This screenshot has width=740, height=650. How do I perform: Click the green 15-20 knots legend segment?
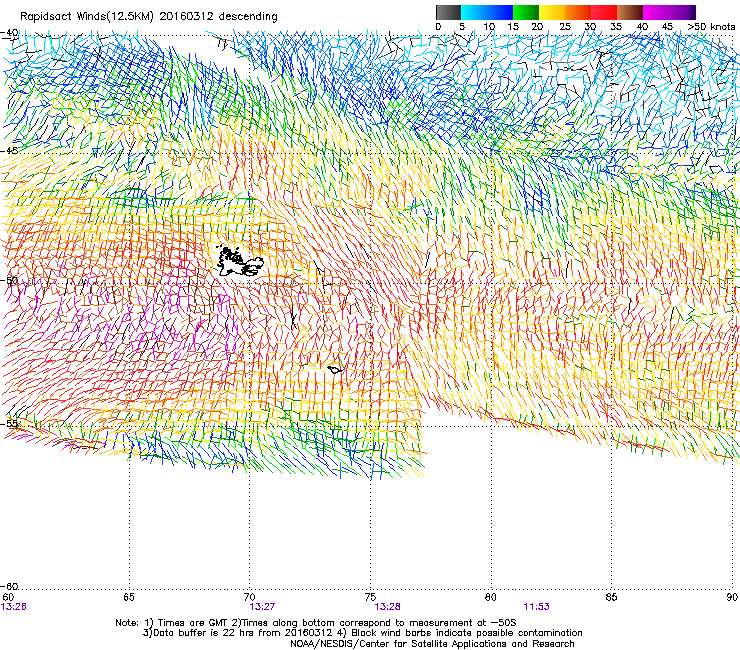pyautogui.click(x=526, y=12)
